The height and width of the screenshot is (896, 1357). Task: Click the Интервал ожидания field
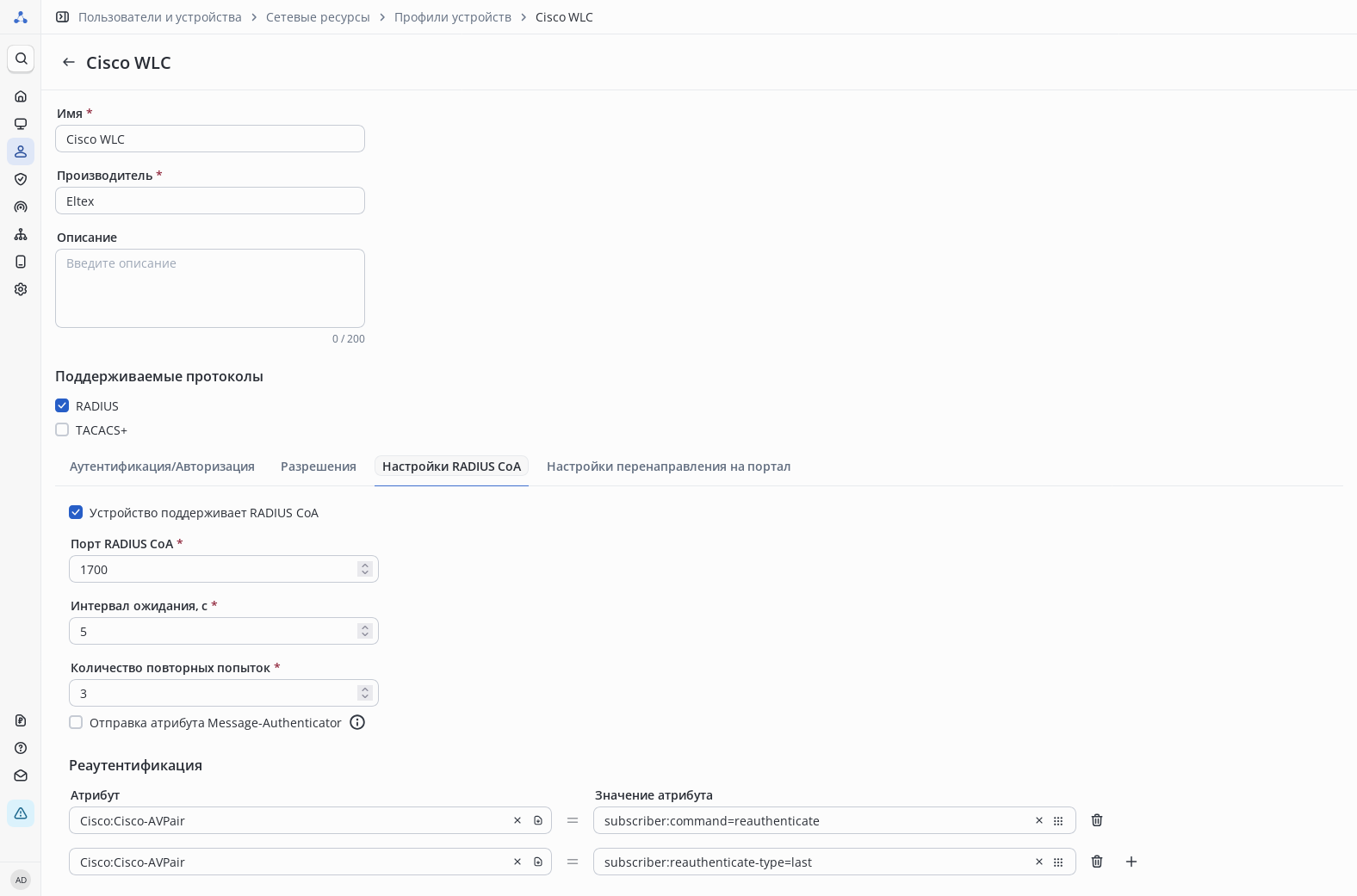click(224, 631)
